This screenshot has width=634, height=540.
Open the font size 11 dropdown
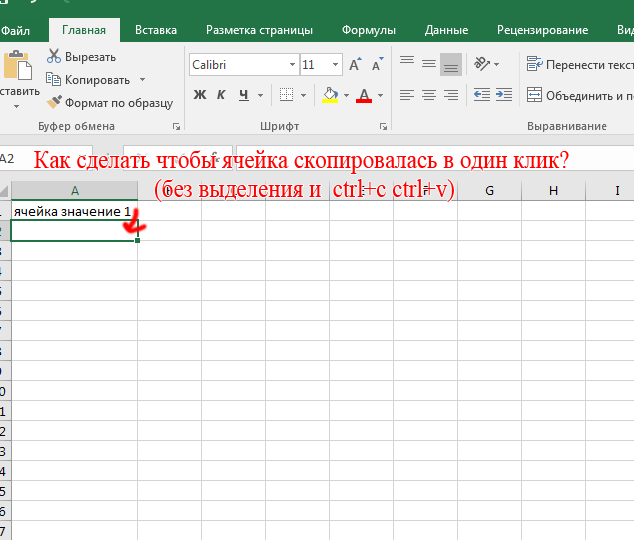point(335,65)
